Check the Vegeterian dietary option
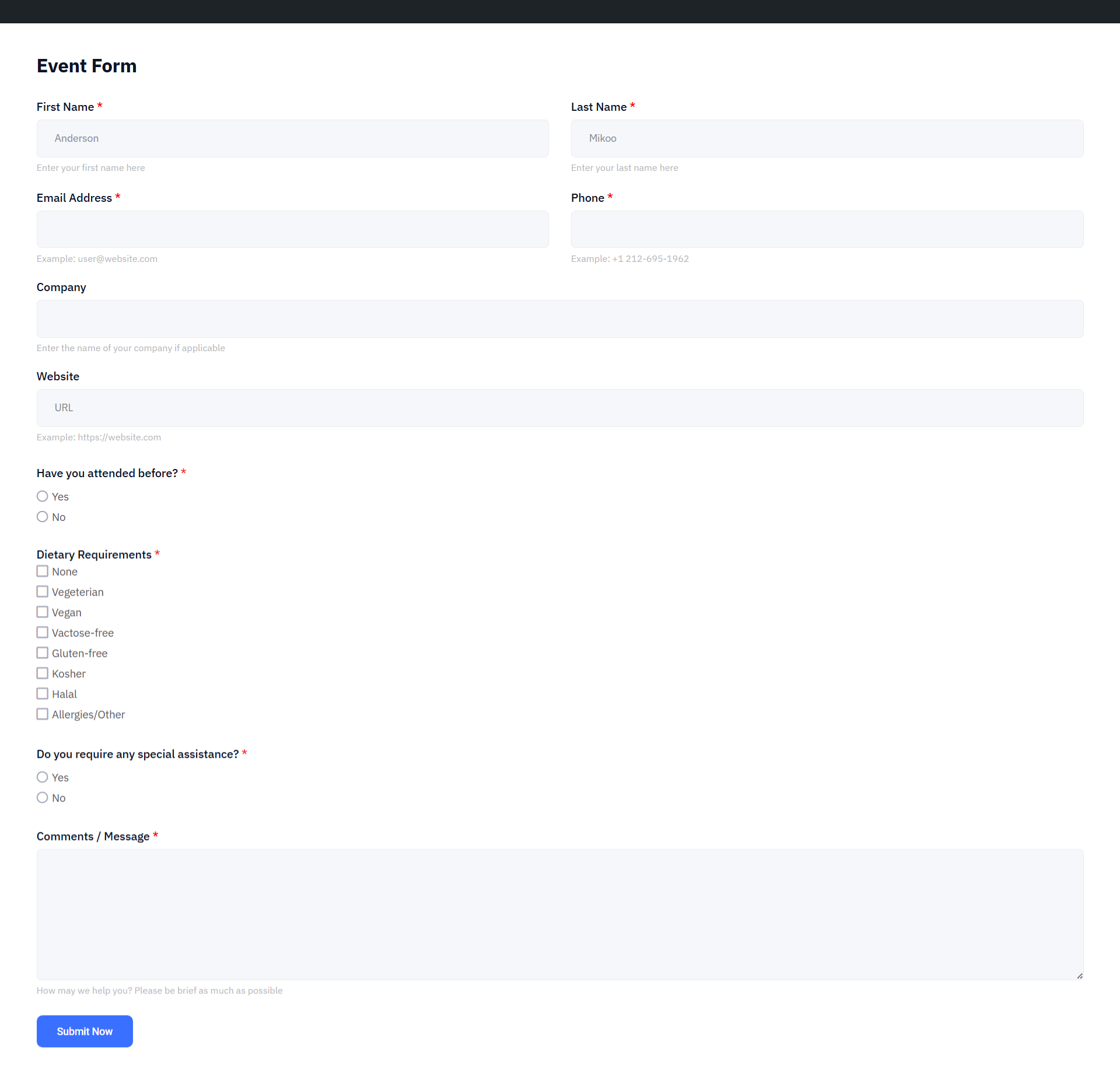This screenshot has width=1120, height=1085. point(42,591)
